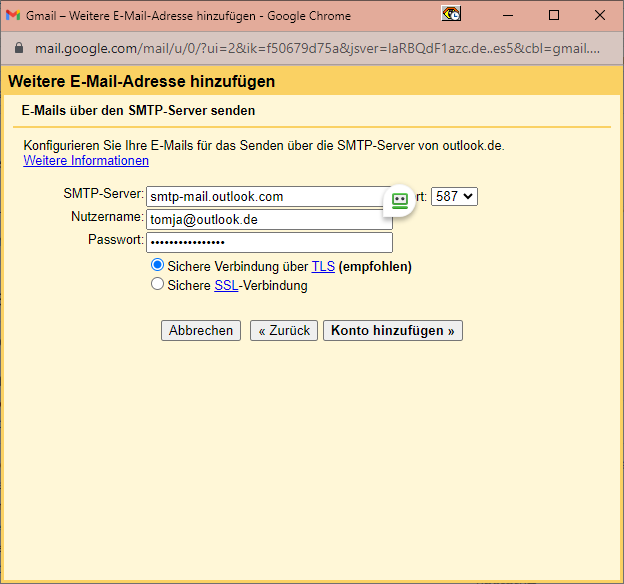
Task: Click into the Passwort field
Action: (x=269, y=242)
